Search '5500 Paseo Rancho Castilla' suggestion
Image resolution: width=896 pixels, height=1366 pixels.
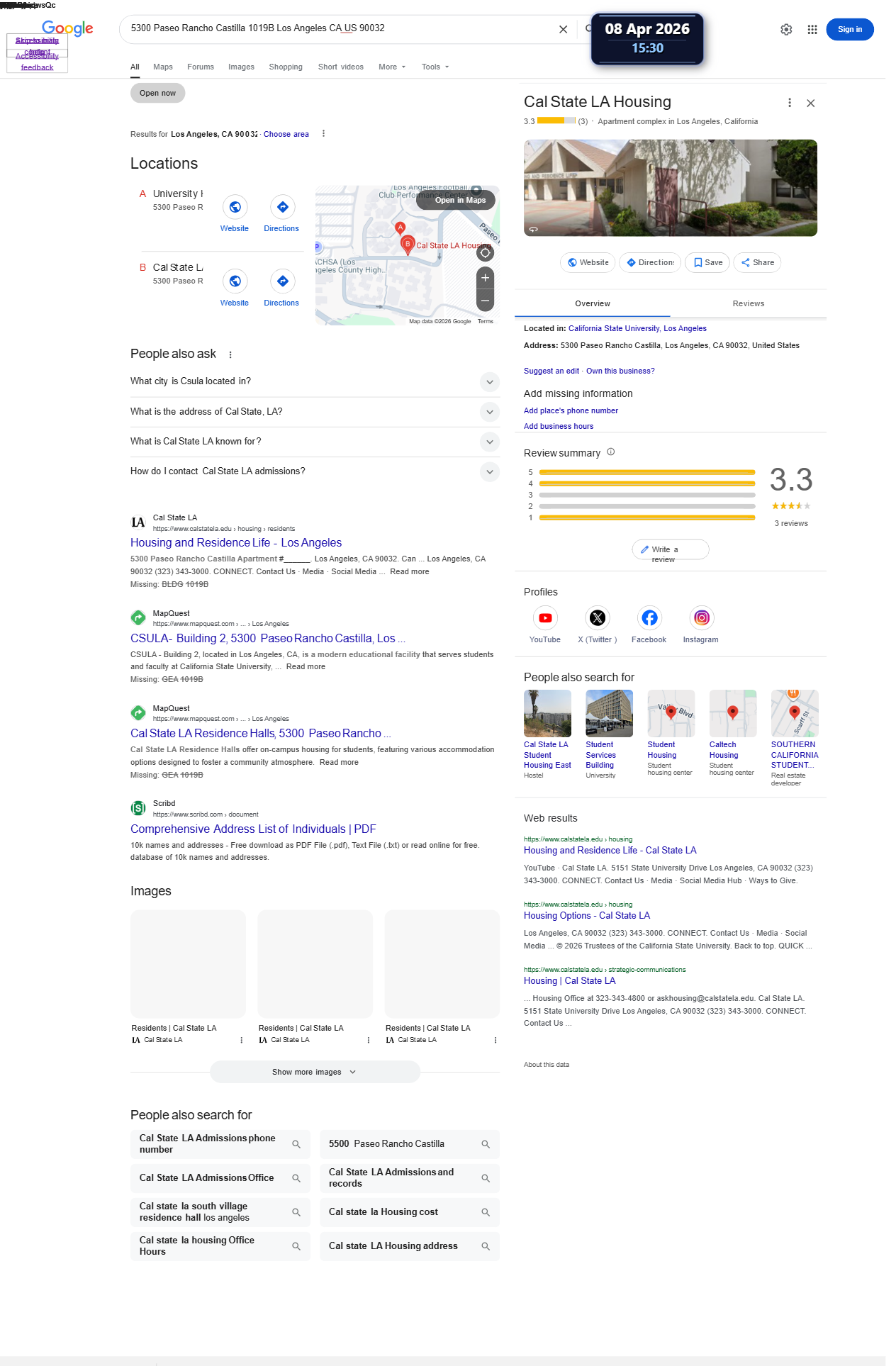(x=410, y=1144)
